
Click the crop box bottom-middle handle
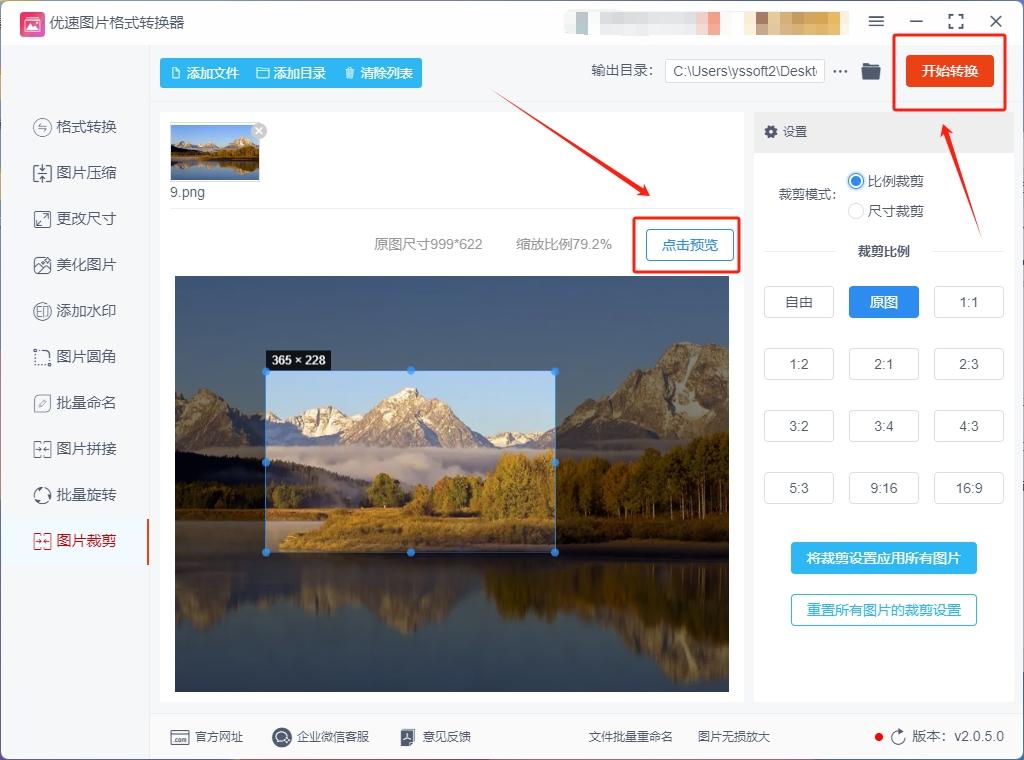(411, 552)
